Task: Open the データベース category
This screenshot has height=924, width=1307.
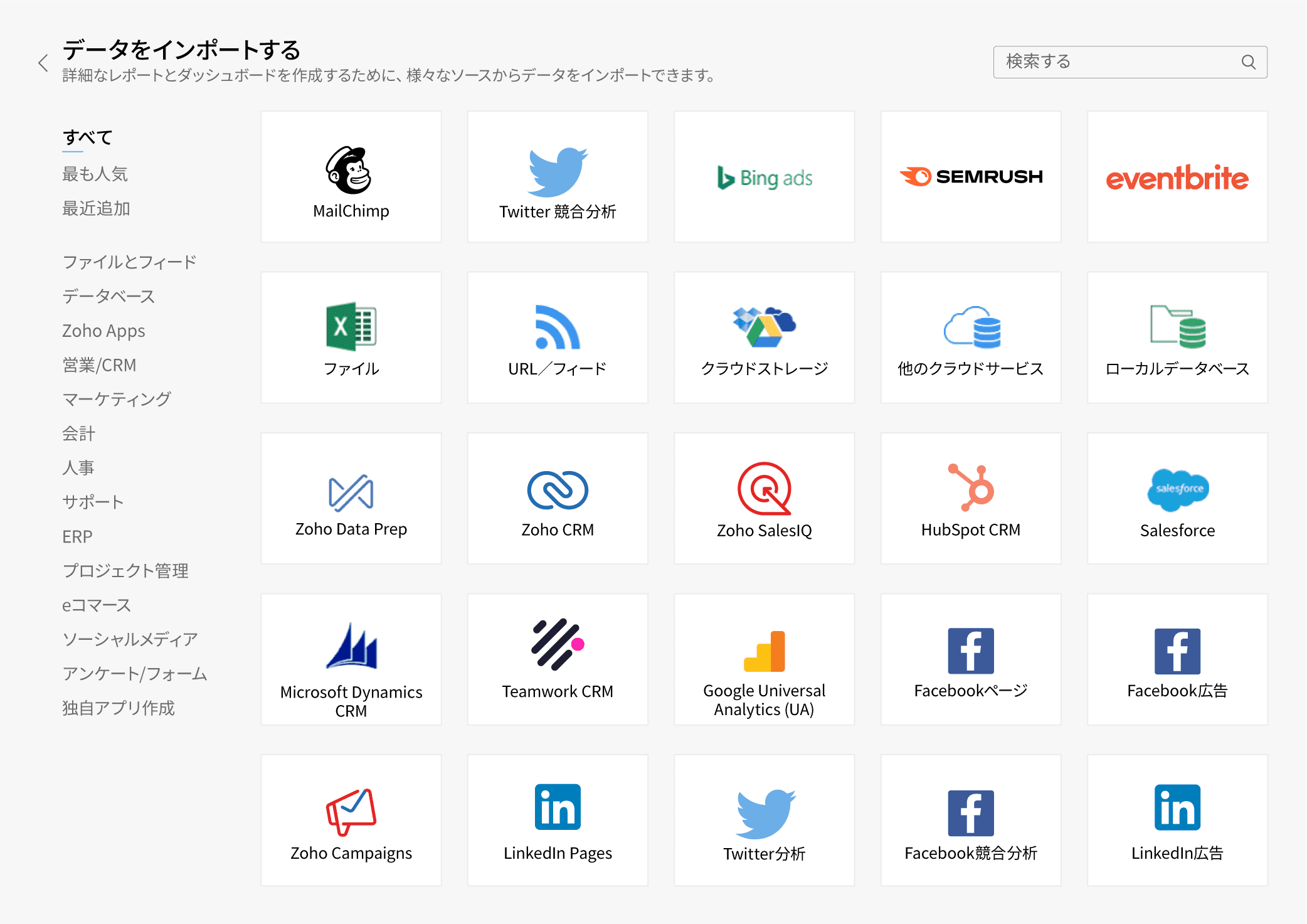Action: tap(108, 296)
